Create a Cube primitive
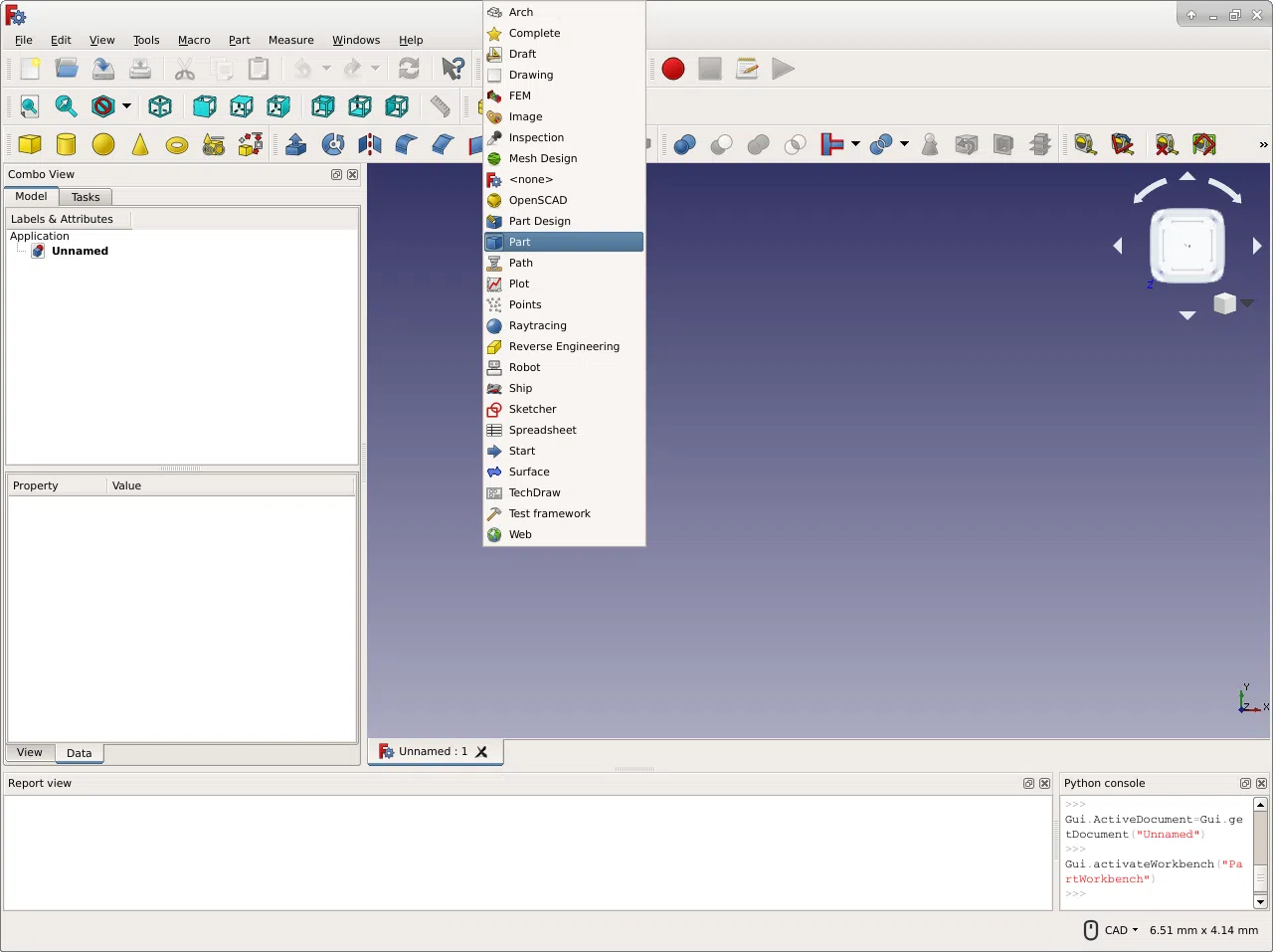1273x952 pixels. [29, 144]
